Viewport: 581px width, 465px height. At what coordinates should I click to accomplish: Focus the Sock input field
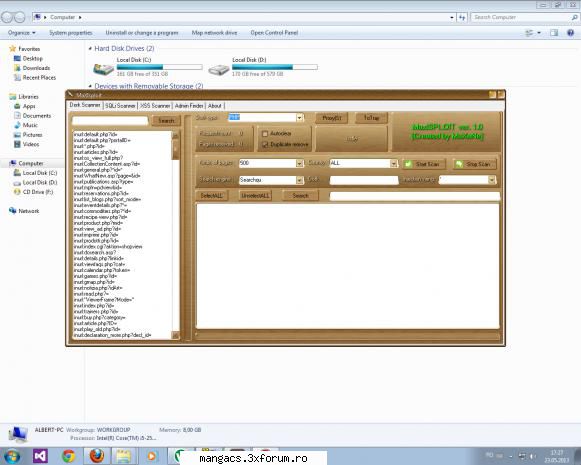coord(364,180)
